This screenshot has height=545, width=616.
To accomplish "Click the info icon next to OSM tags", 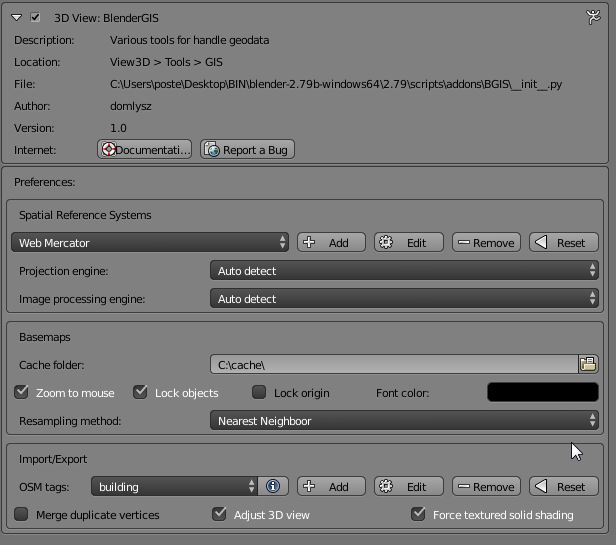I will (x=272, y=487).
